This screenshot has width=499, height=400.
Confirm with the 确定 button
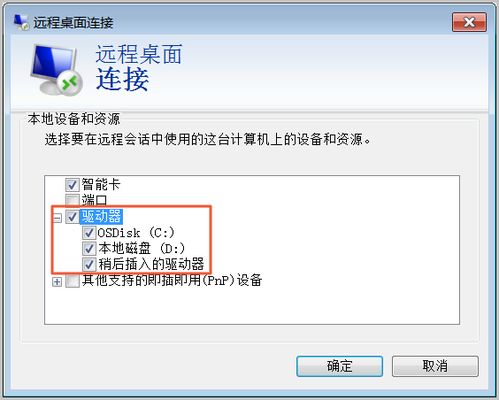coord(339,366)
